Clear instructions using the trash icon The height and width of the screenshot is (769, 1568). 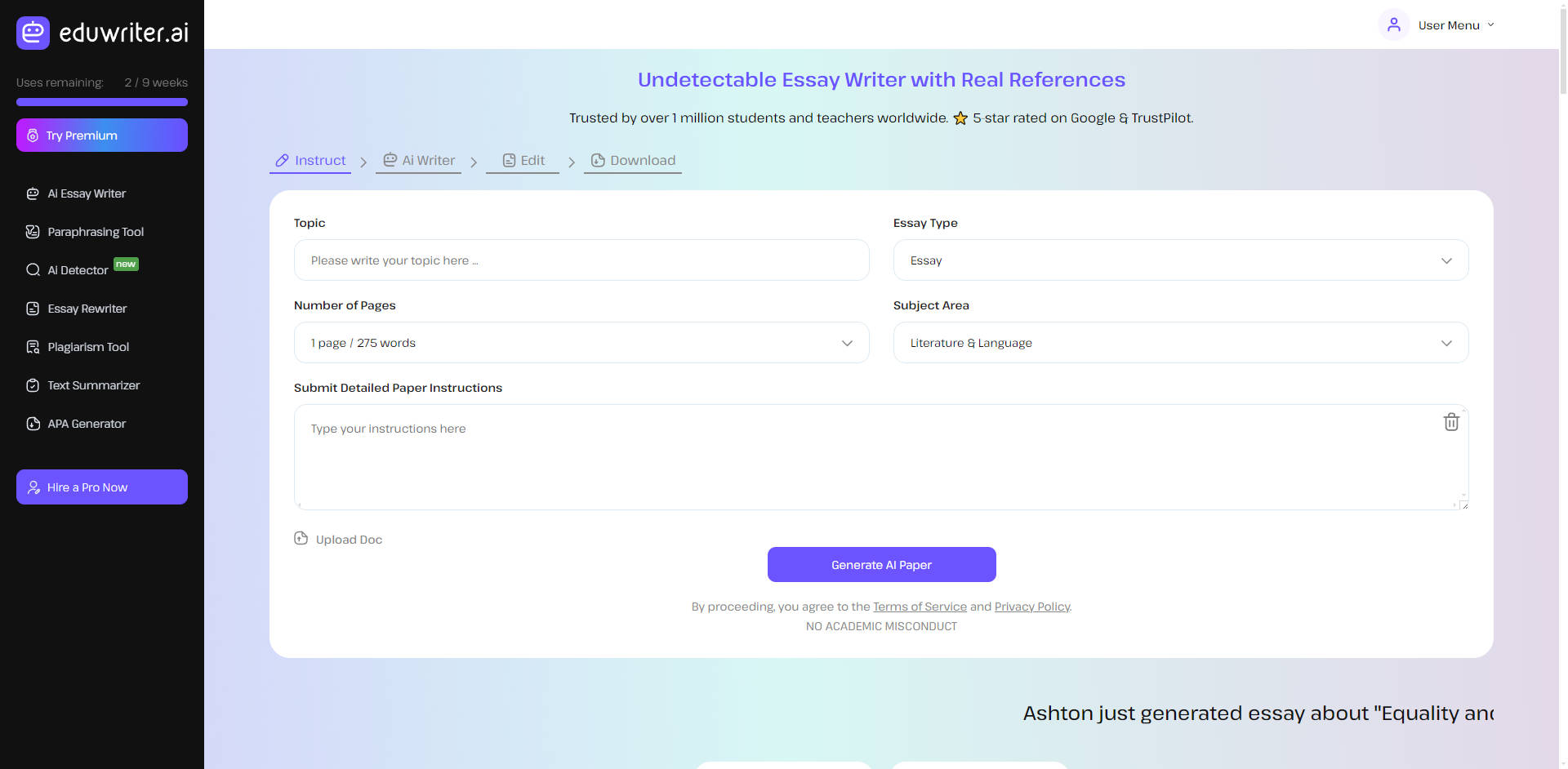tap(1451, 422)
